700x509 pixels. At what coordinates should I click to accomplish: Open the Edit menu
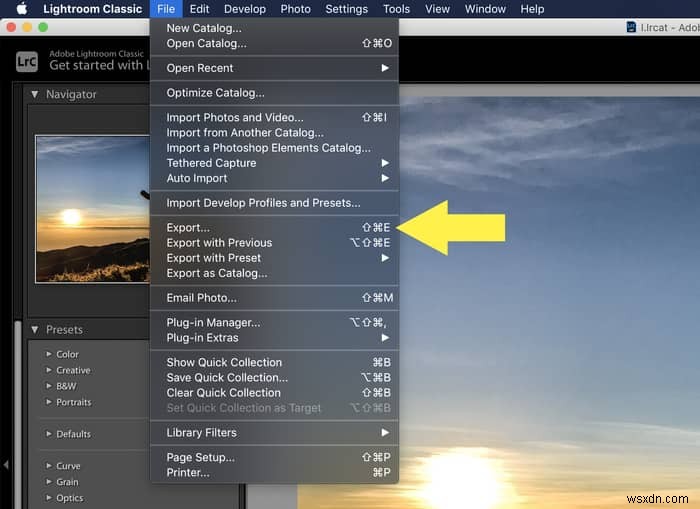click(x=199, y=9)
